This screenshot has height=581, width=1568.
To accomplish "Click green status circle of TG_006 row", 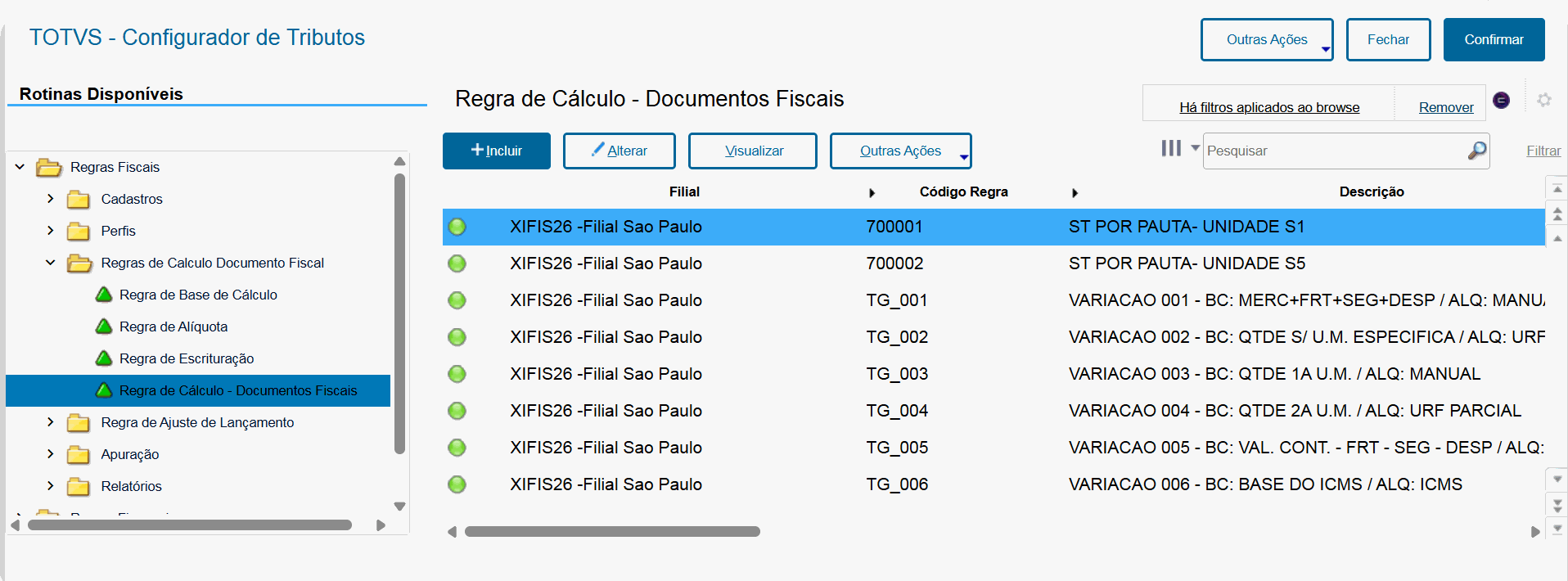I will (x=457, y=484).
